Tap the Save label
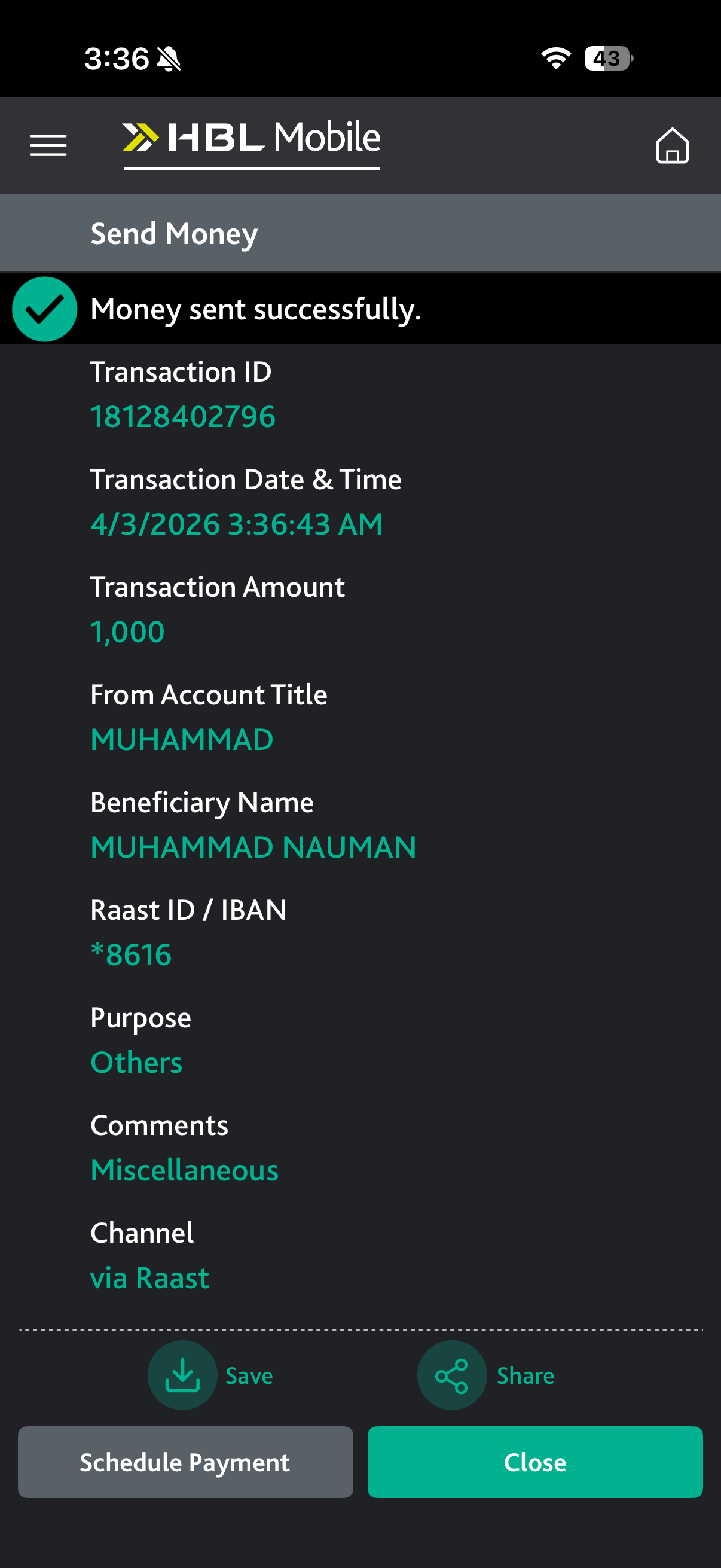721x1568 pixels. tap(249, 1375)
